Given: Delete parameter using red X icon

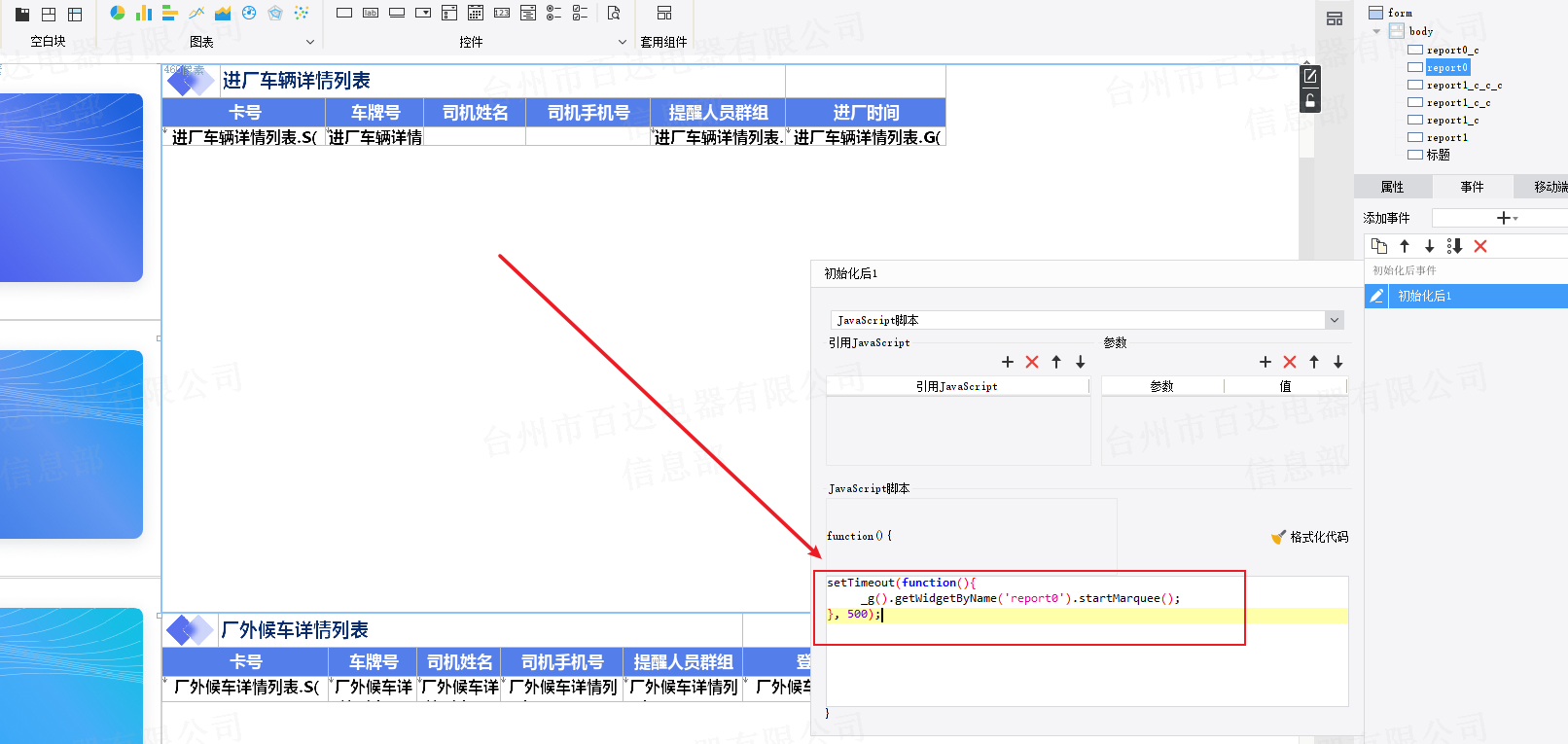Looking at the screenshot, I should coord(1290,362).
